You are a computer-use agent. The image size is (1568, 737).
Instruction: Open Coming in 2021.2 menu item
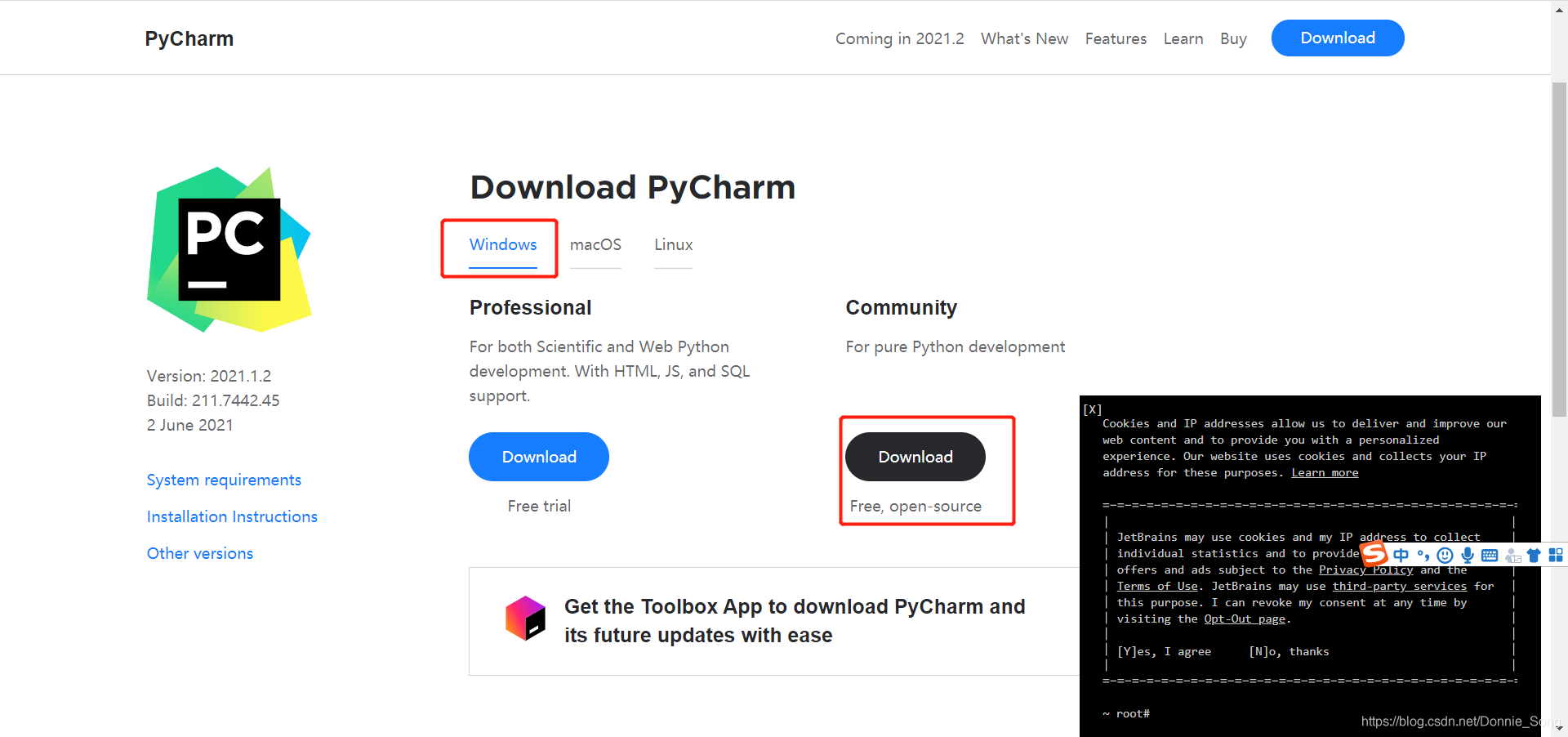(899, 38)
